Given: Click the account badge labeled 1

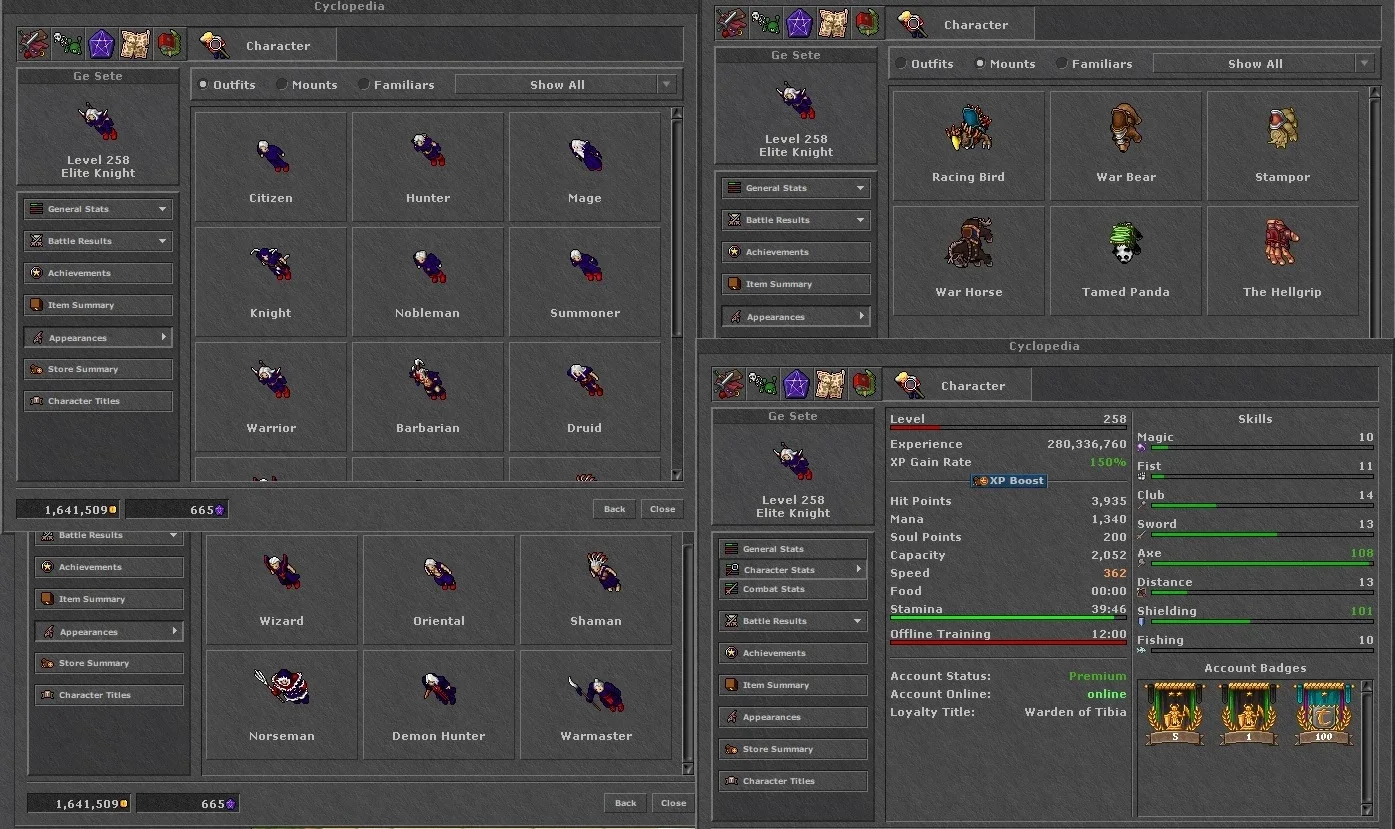Looking at the screenshot, I should pyautogui.click(x=1249, y=714).
